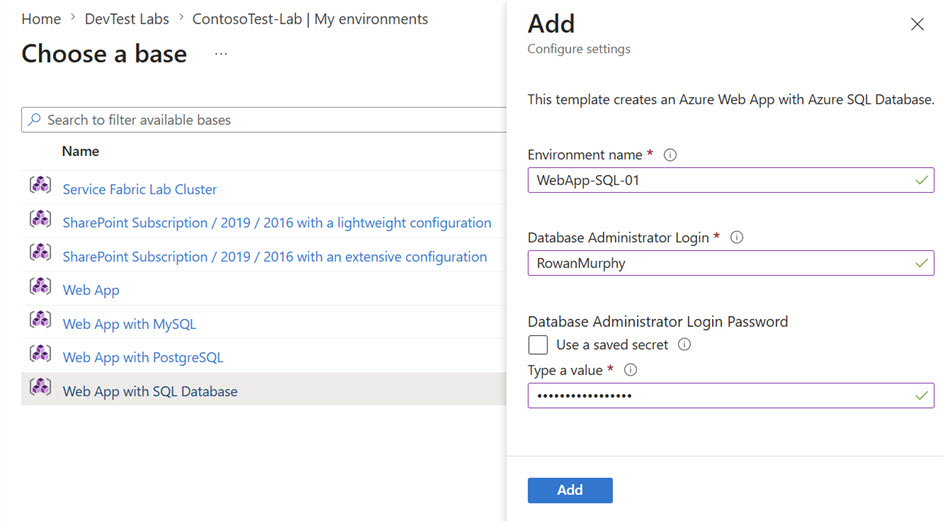Close the Add panel

[917, 24]
